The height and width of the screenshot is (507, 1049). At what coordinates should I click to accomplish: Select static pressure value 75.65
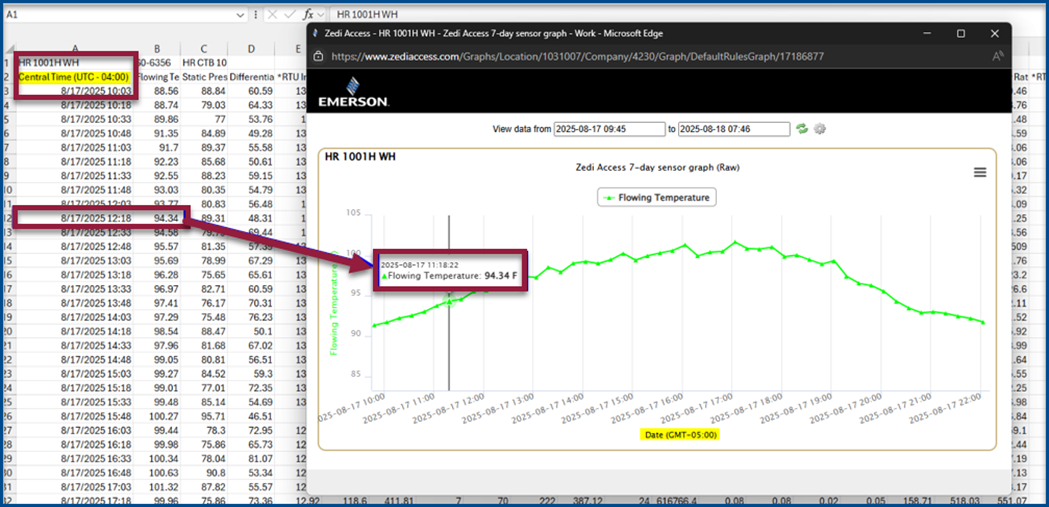204,274
